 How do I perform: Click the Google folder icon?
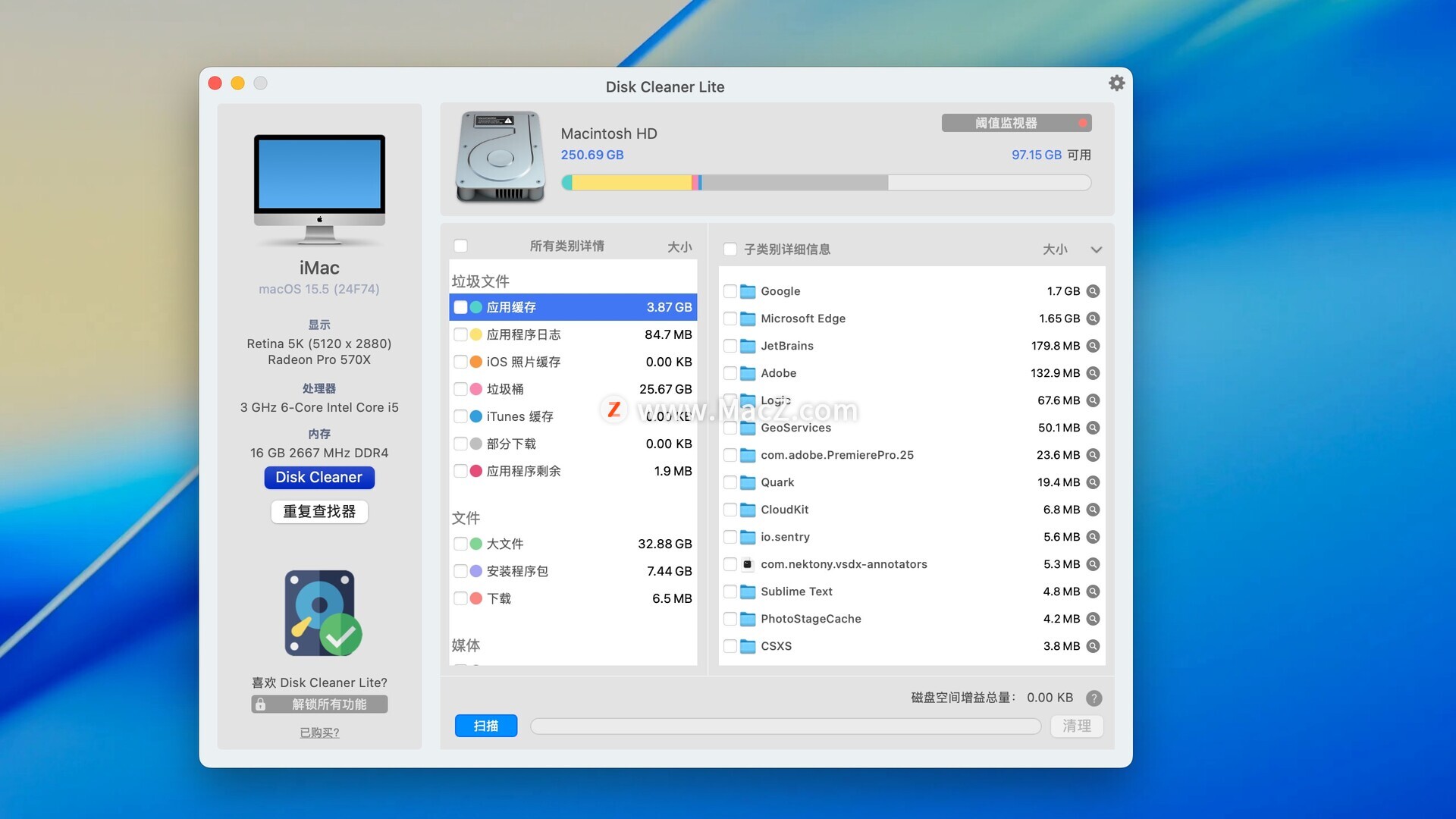coord(748,291)
